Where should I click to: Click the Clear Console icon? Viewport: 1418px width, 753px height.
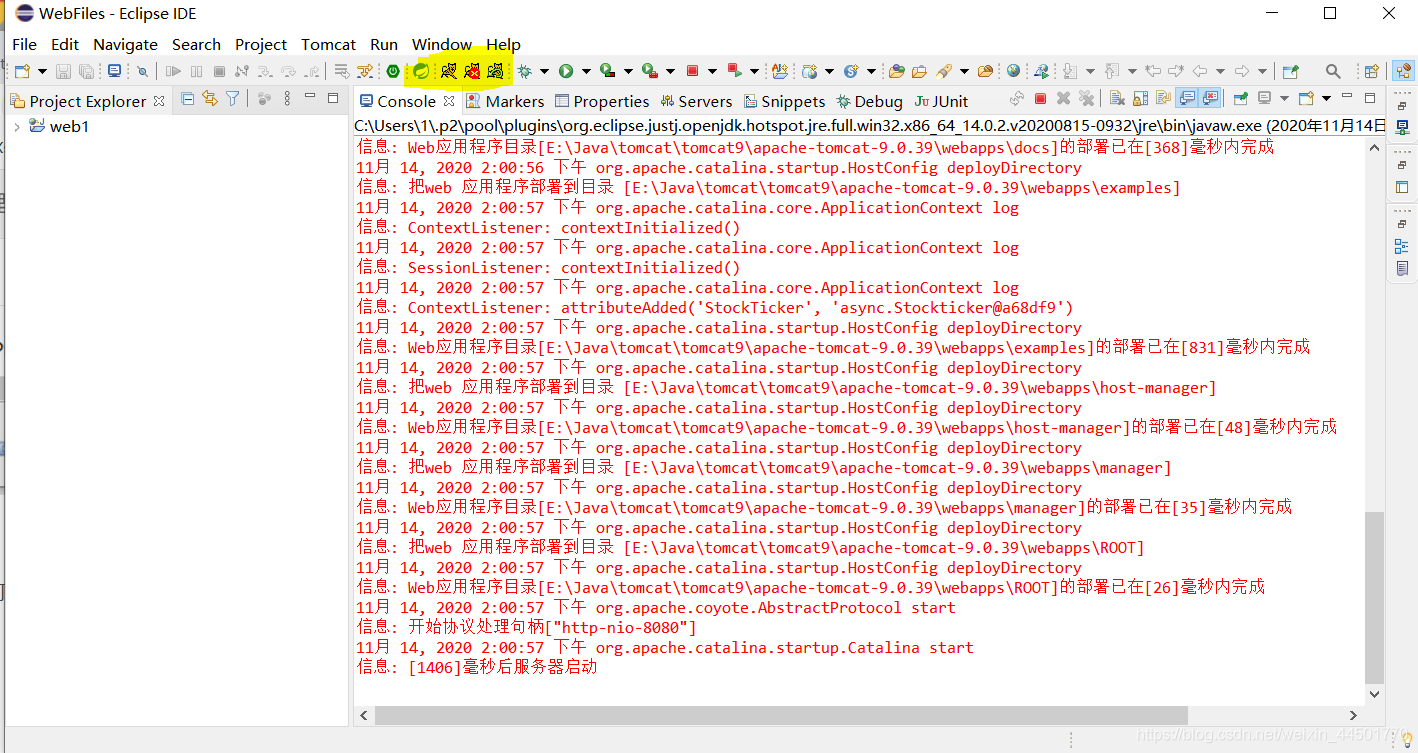[1118, 99]
